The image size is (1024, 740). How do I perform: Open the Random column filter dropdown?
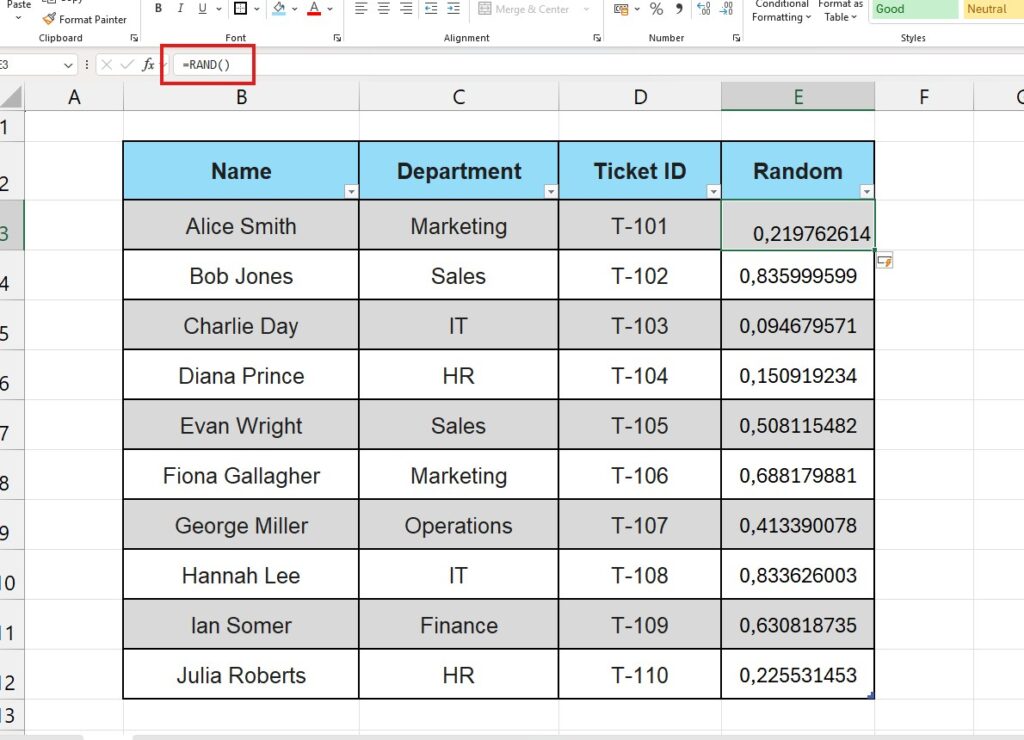coord(868,191)
